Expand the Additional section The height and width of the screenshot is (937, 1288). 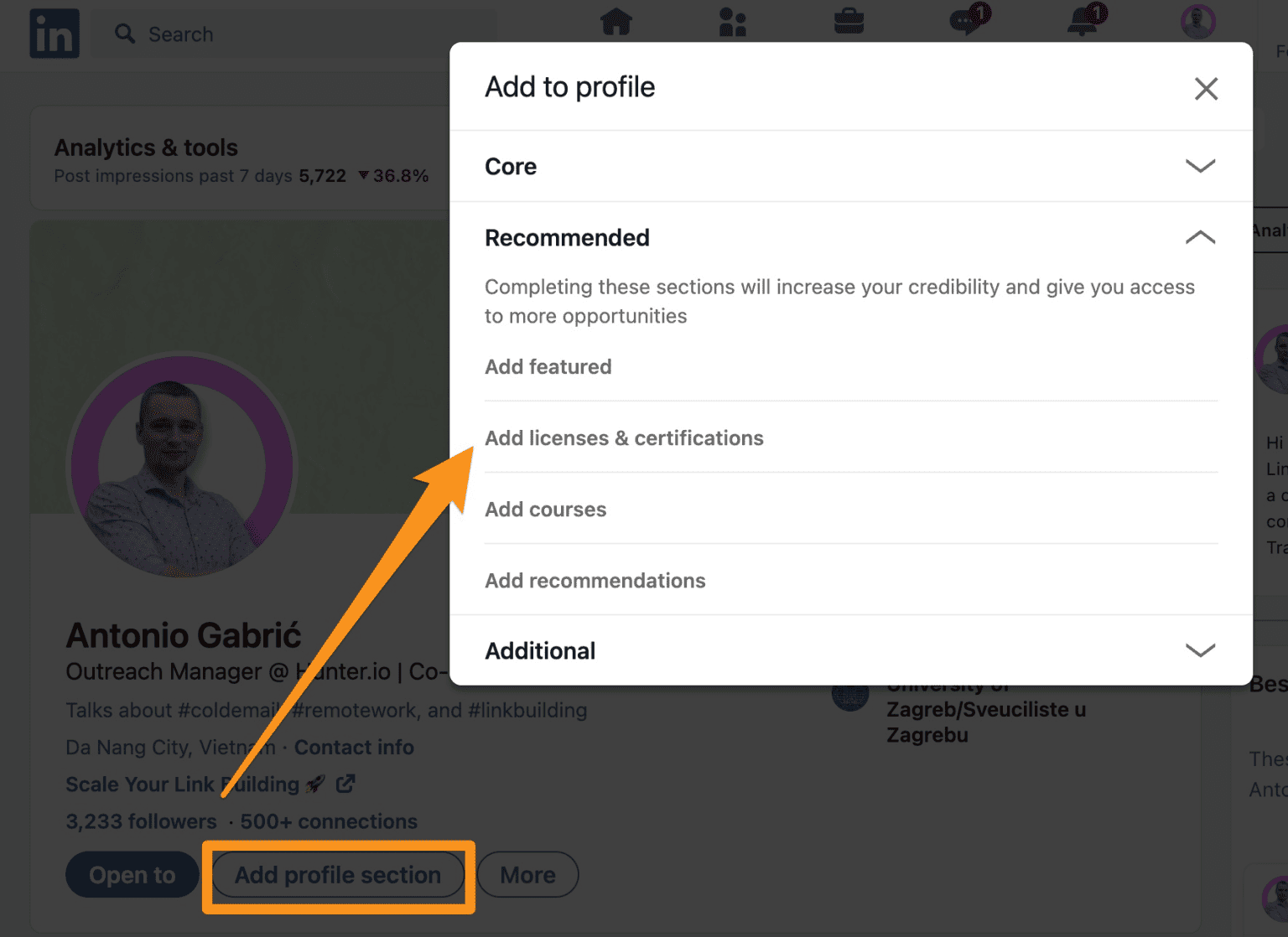1201,650
